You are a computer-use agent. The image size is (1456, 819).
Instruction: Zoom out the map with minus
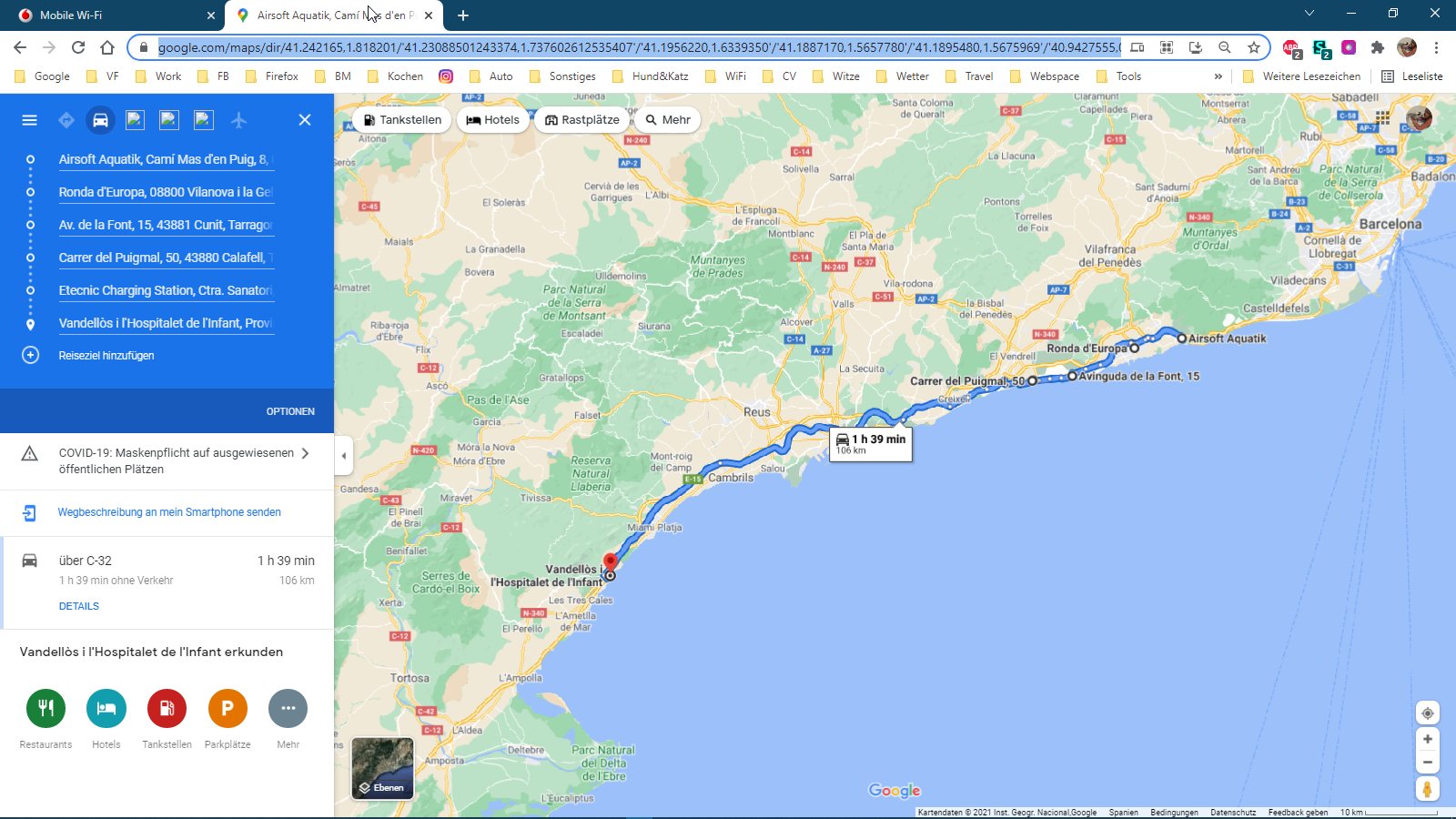tap(1427, 763)
